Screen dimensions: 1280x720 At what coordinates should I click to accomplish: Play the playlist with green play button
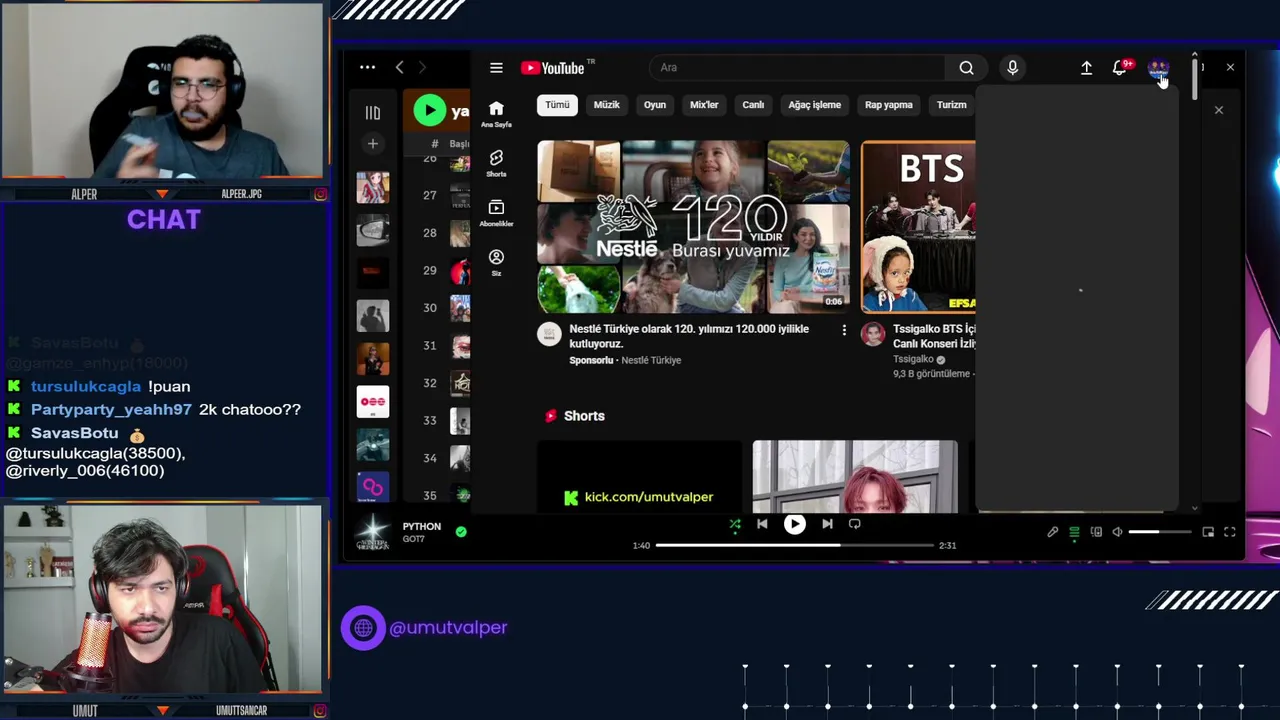click(x=429, y=110)
